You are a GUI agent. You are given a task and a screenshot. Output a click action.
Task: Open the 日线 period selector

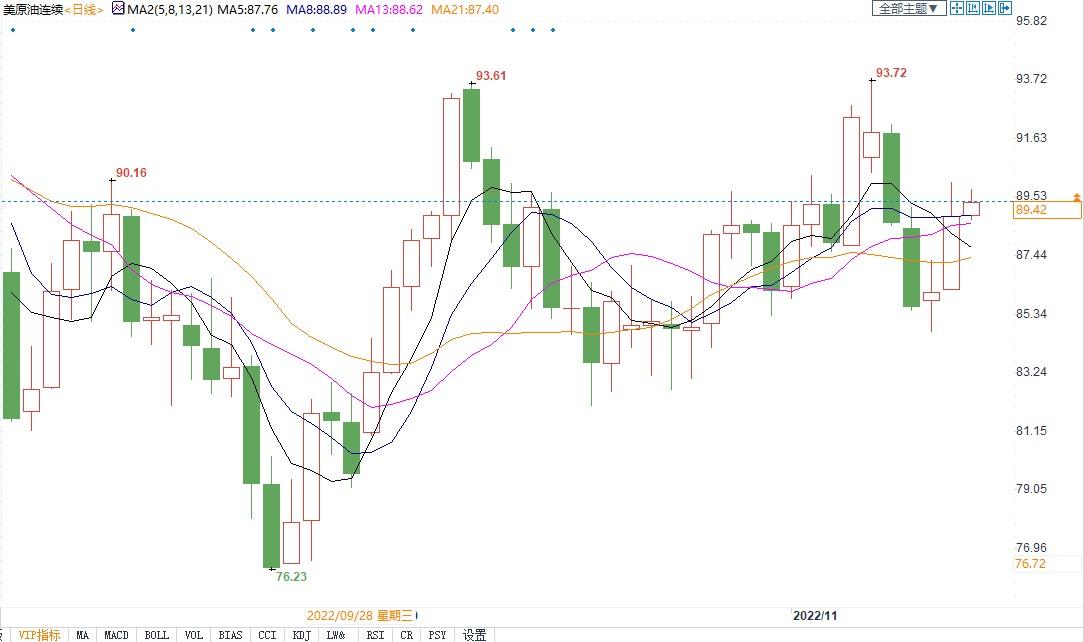coord(84,10)
